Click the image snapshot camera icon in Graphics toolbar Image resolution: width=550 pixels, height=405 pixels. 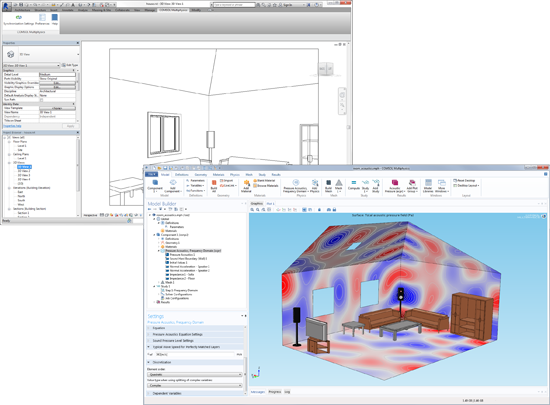329,210
